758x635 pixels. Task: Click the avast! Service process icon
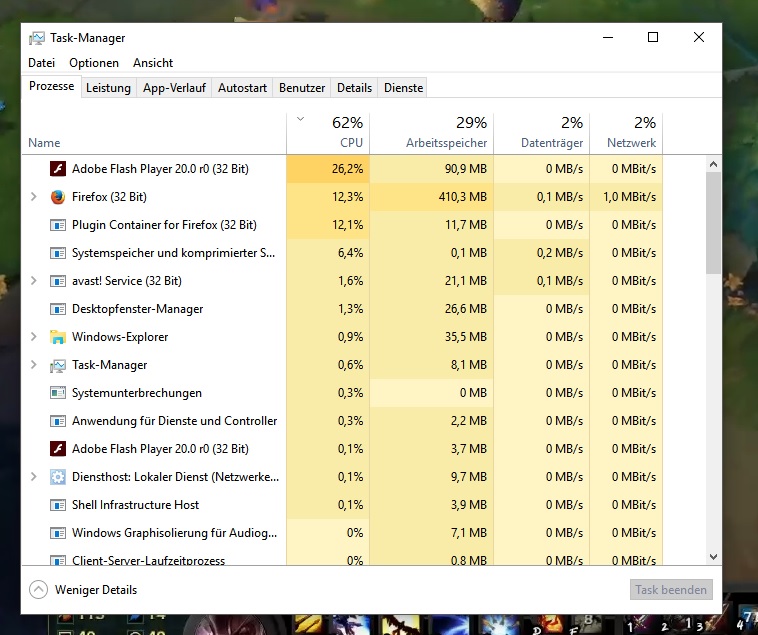click(58, 281)
